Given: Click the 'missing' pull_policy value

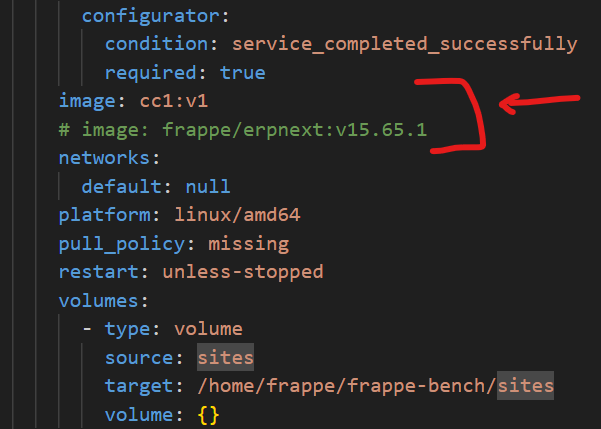Looking at the screenshot, I should click(248, 244).
